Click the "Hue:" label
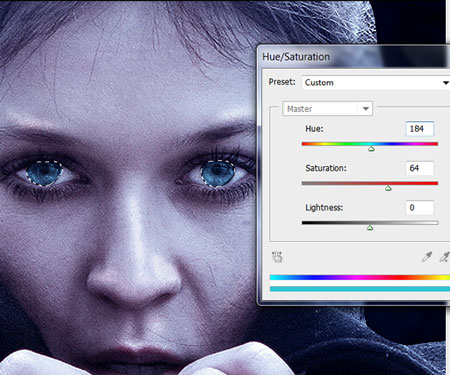Image resolution: width=450 pixels, height=375 pixels. click(314, 129)
